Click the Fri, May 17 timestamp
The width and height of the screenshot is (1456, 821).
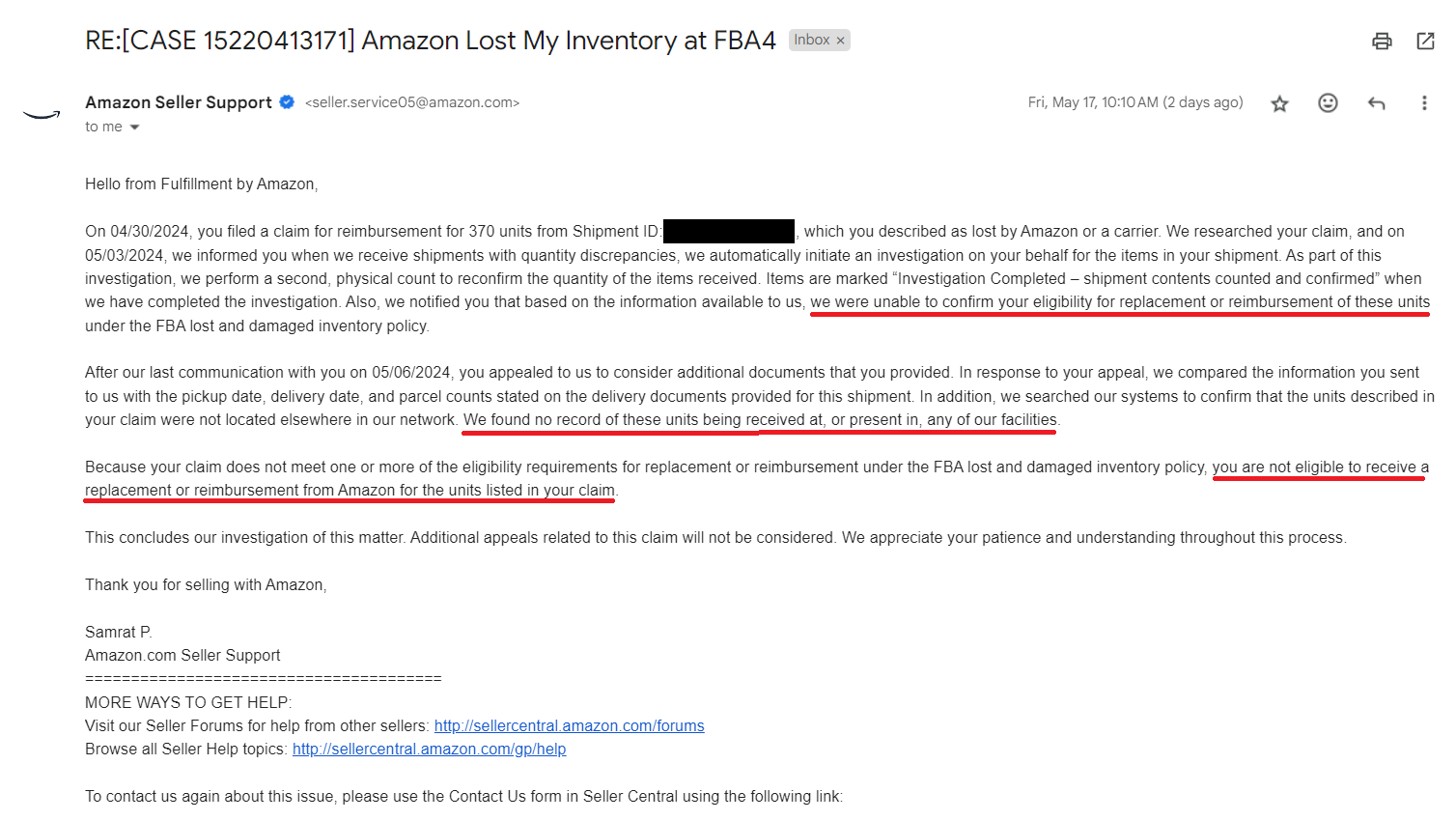(x=1135, y=102)
